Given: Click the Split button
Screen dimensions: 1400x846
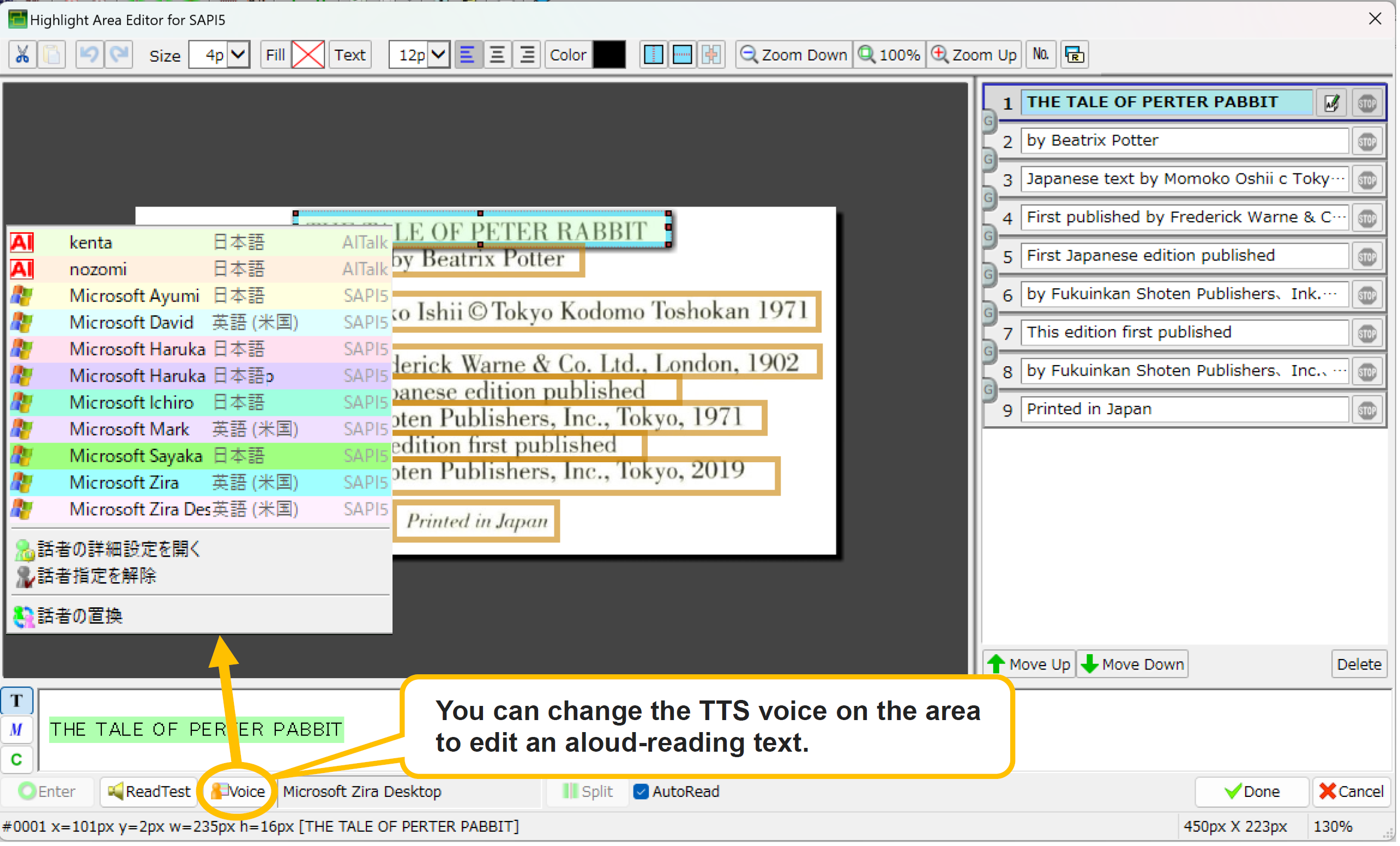Looking at the screenshot, I should (588, 792).
